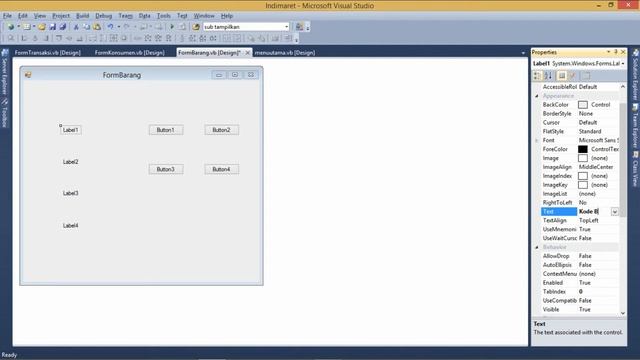Open the New Project dropdown arrow
This screenshot has width=640, height=360.
18,27
